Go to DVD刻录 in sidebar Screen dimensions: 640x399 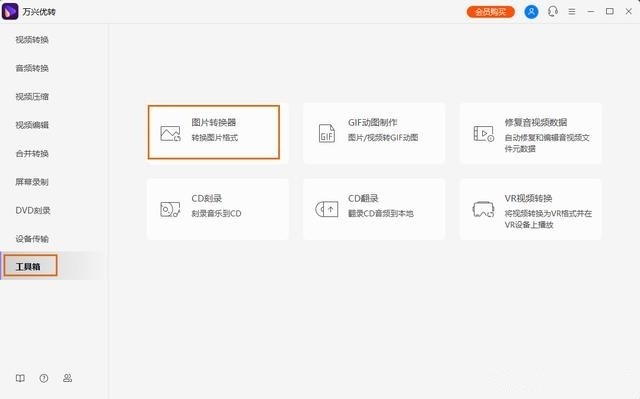pos(33,211)
